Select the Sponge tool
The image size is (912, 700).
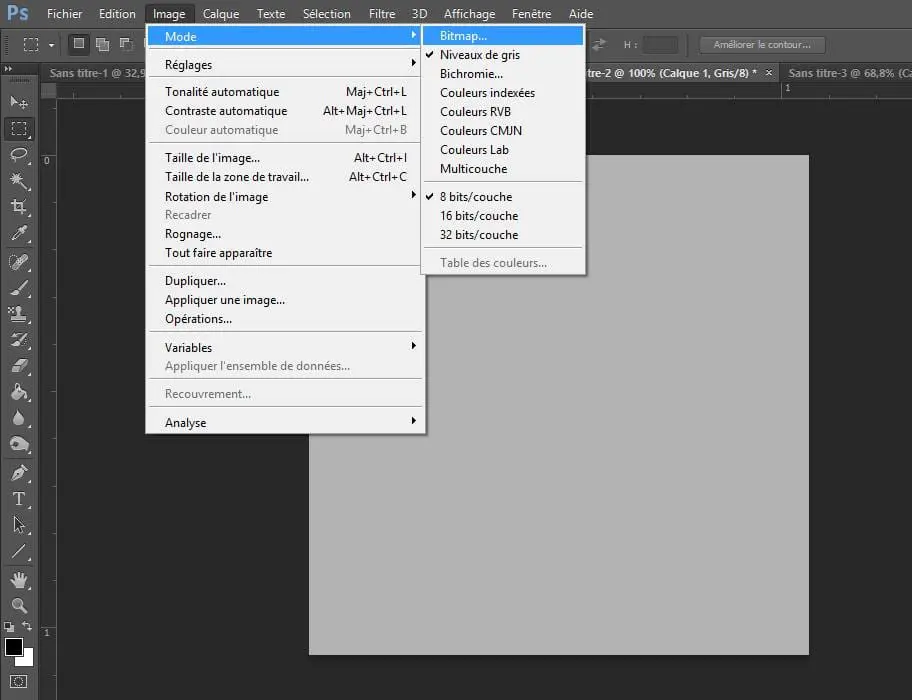pyautogui.click(x=19, y=445)
